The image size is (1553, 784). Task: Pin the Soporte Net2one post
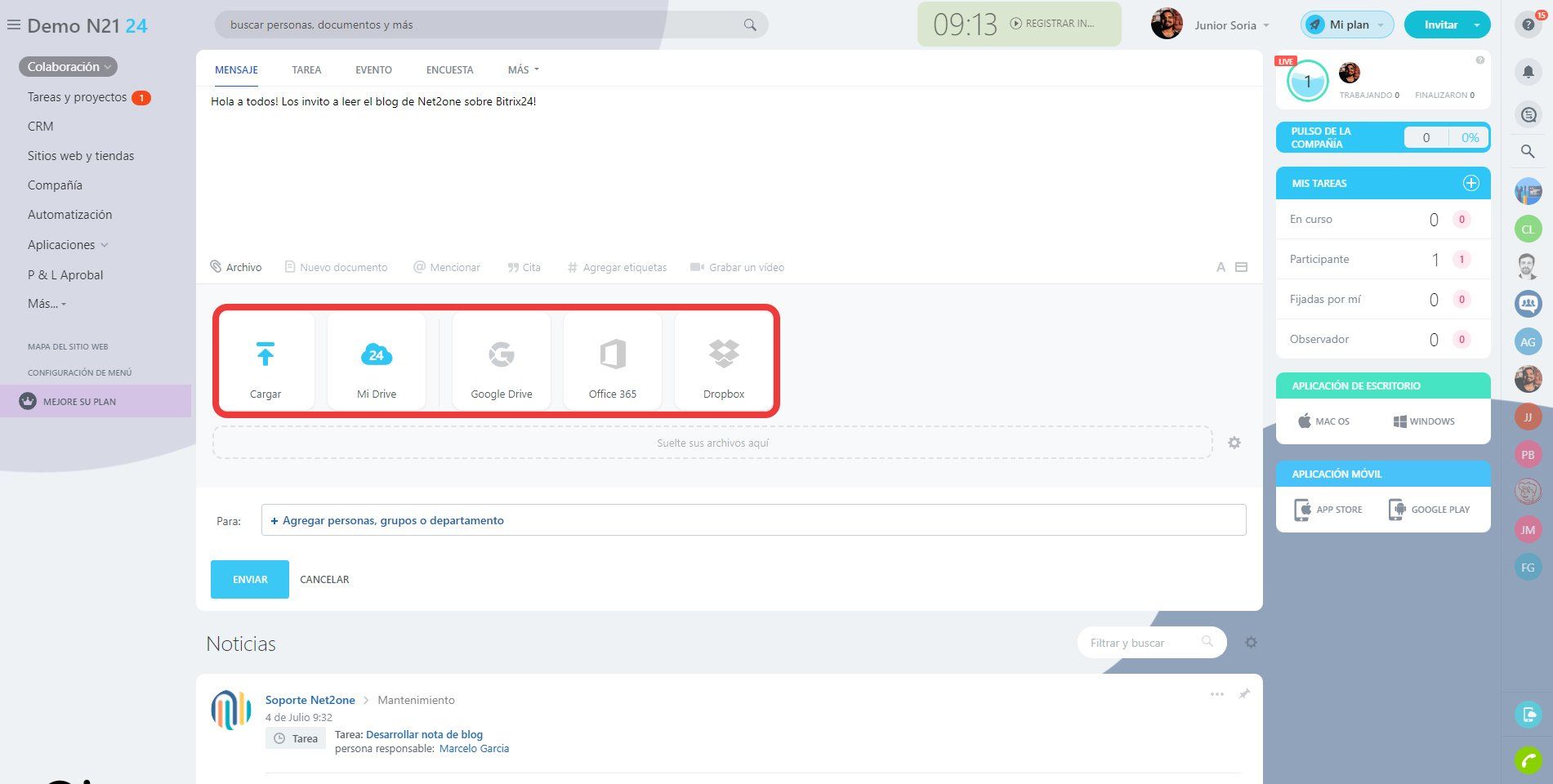tap(1243, 694)
